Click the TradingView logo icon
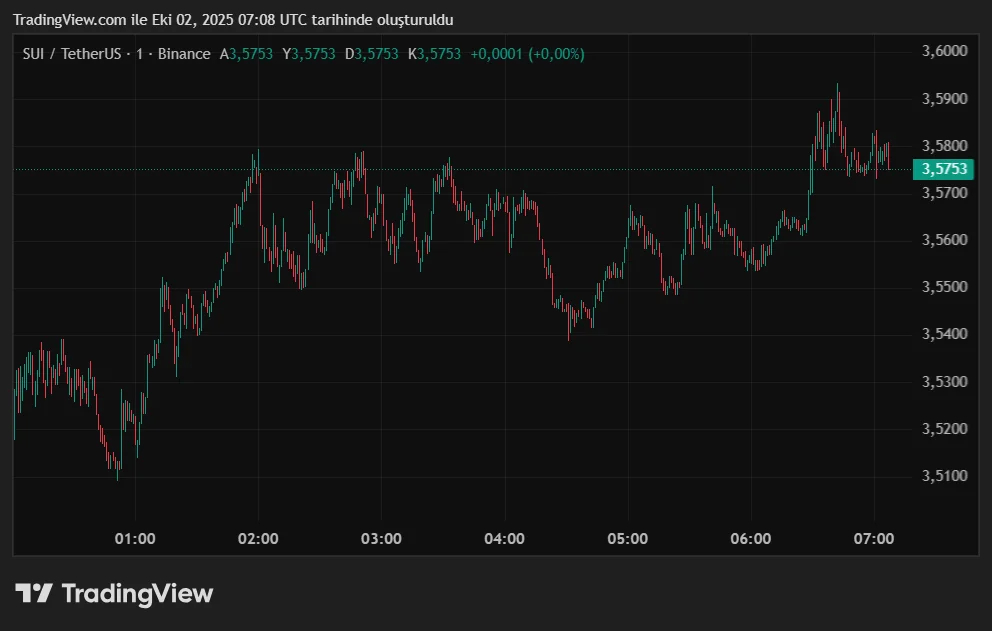Image resolution: width=992 pixels, height=631 pixels. coord(34,593)
